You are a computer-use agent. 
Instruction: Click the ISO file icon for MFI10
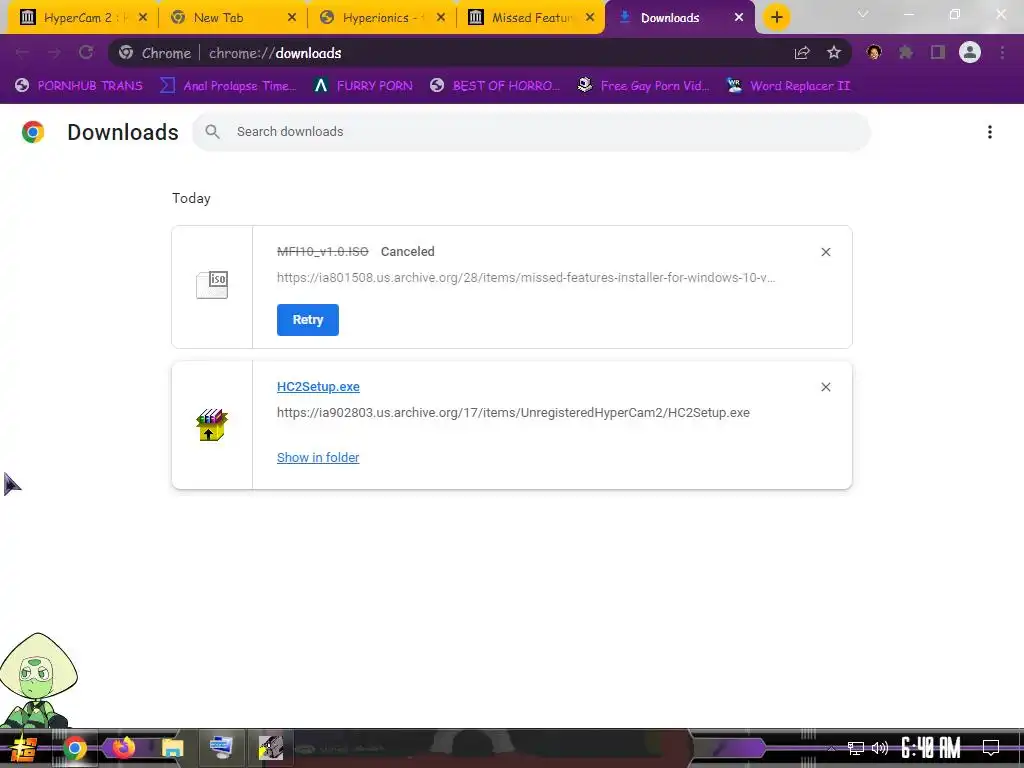(x=212, y=285)
